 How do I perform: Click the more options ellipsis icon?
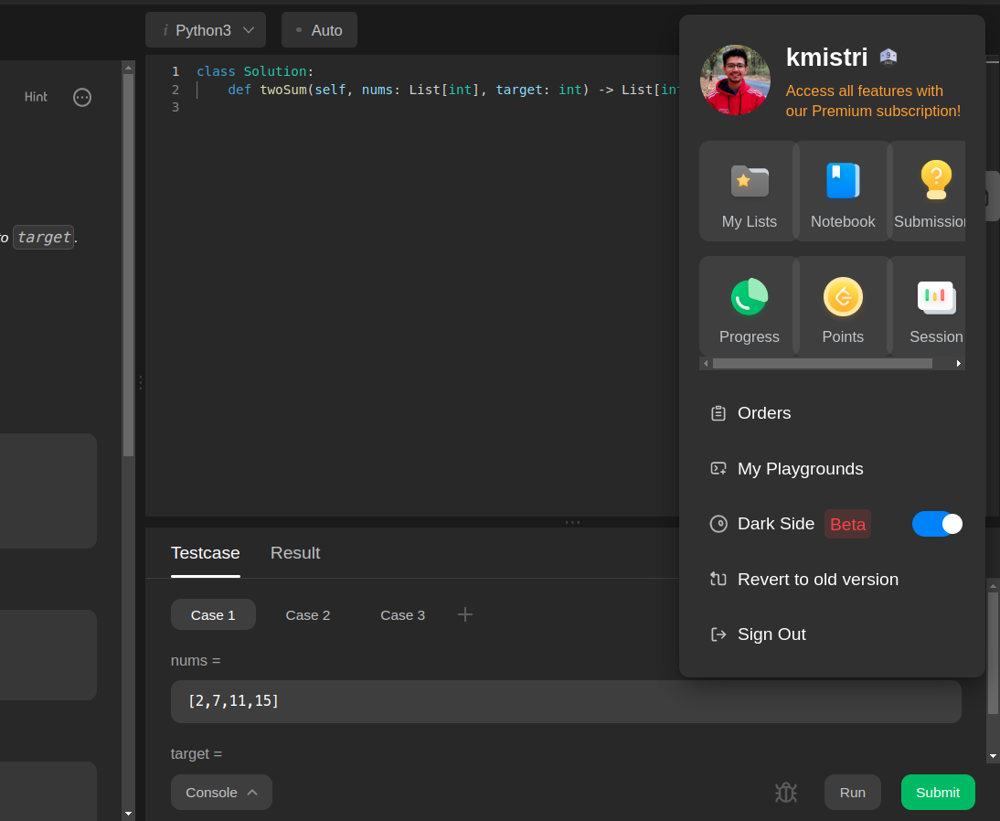tap(82, 97)
